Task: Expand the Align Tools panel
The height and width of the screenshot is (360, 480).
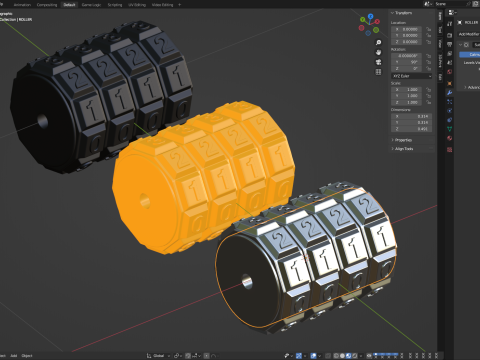Action: pyautogui.click(x=404, y=149)
